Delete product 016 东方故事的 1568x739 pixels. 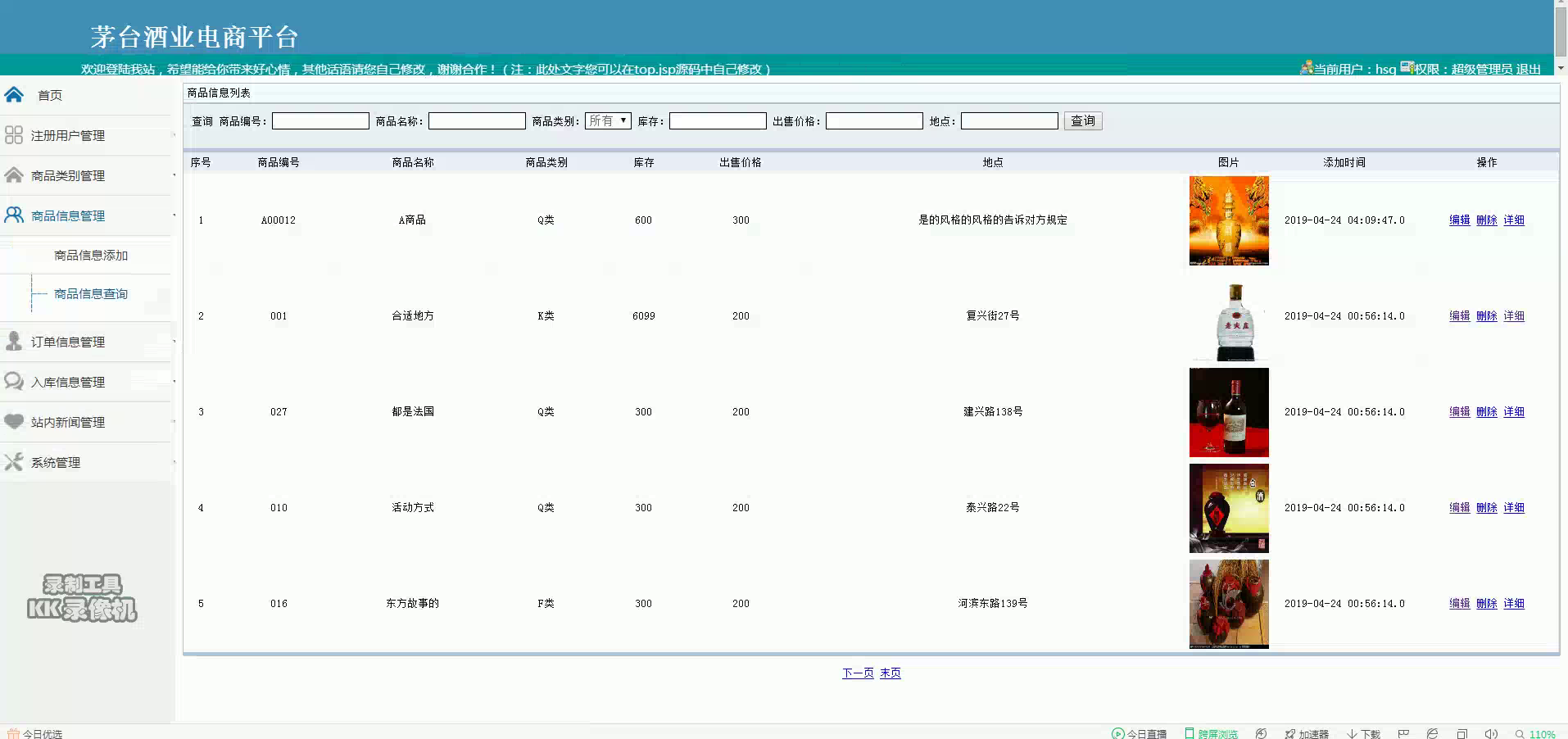pos(1487,603)
